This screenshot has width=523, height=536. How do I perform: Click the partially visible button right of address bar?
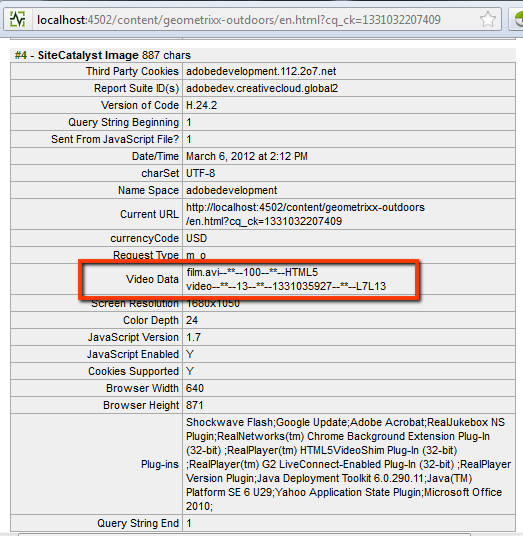tap(516, 19)
